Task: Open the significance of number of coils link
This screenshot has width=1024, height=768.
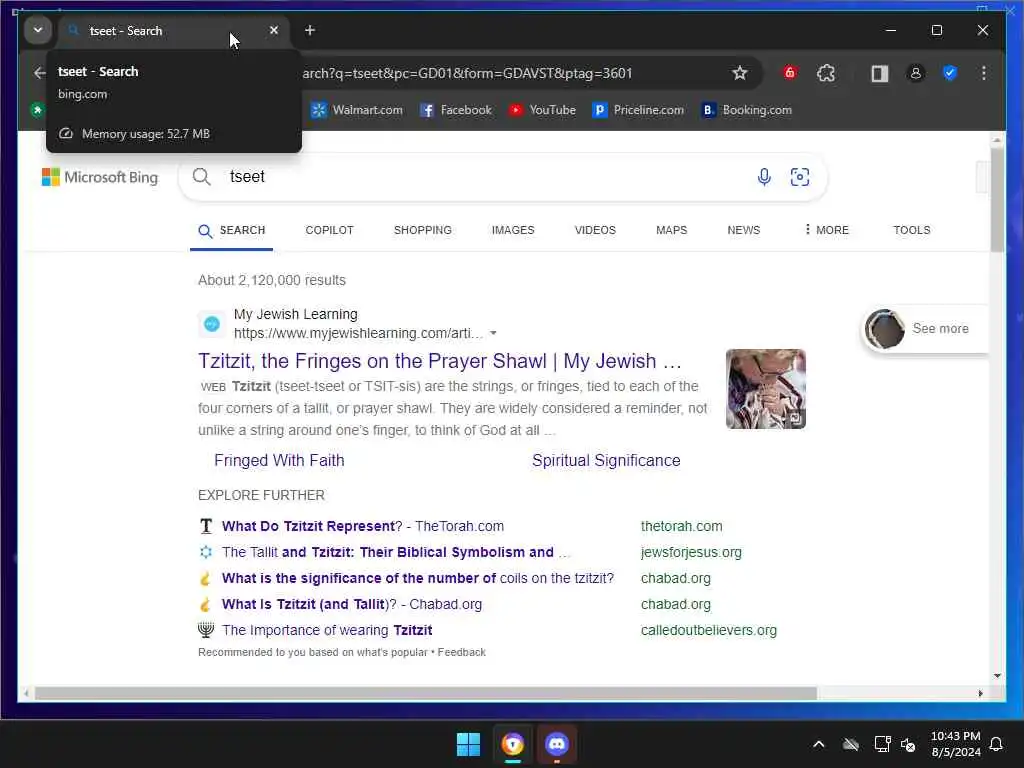Action: tap(418, 579)
